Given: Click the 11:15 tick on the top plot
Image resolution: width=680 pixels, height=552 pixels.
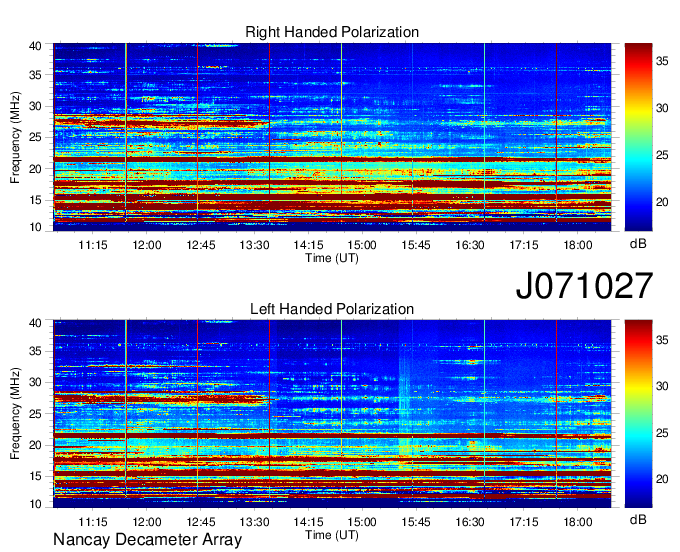Looking at the screenshot, I should (93, 245).
